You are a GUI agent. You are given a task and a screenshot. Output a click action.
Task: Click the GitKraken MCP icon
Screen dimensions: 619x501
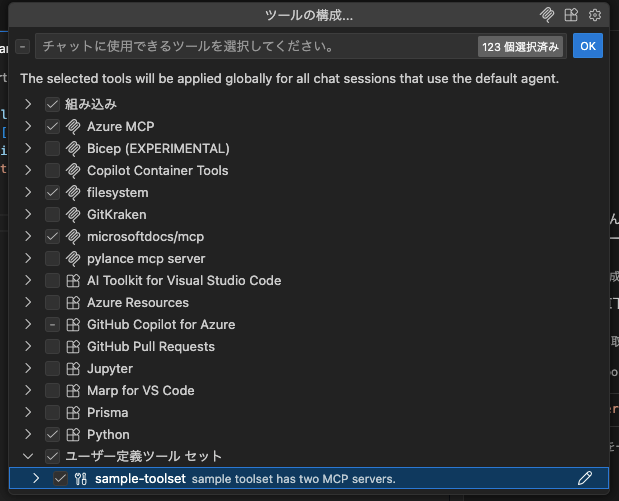tap(73, 214)
